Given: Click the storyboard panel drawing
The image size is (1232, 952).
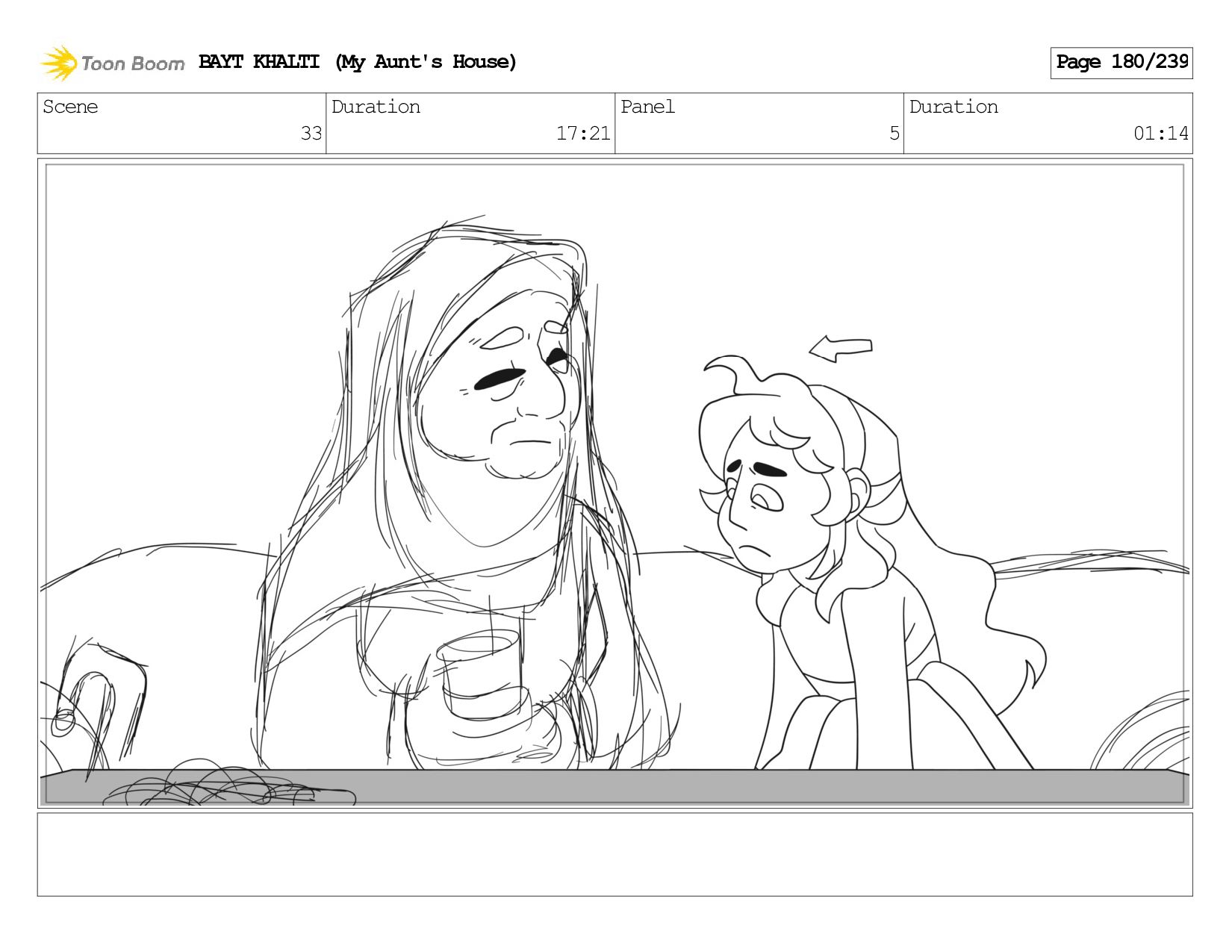Looking at the screenshot, I should tap(615, 483).
